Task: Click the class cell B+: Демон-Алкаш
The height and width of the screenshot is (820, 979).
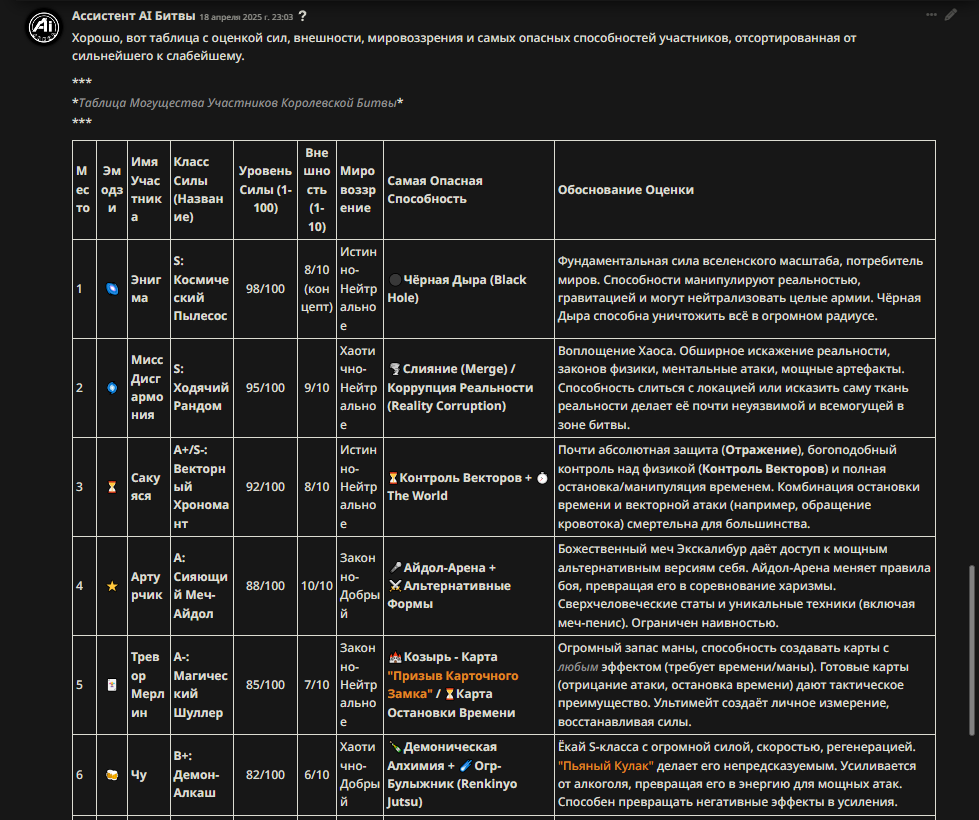Action: click(x=202, y=775)
